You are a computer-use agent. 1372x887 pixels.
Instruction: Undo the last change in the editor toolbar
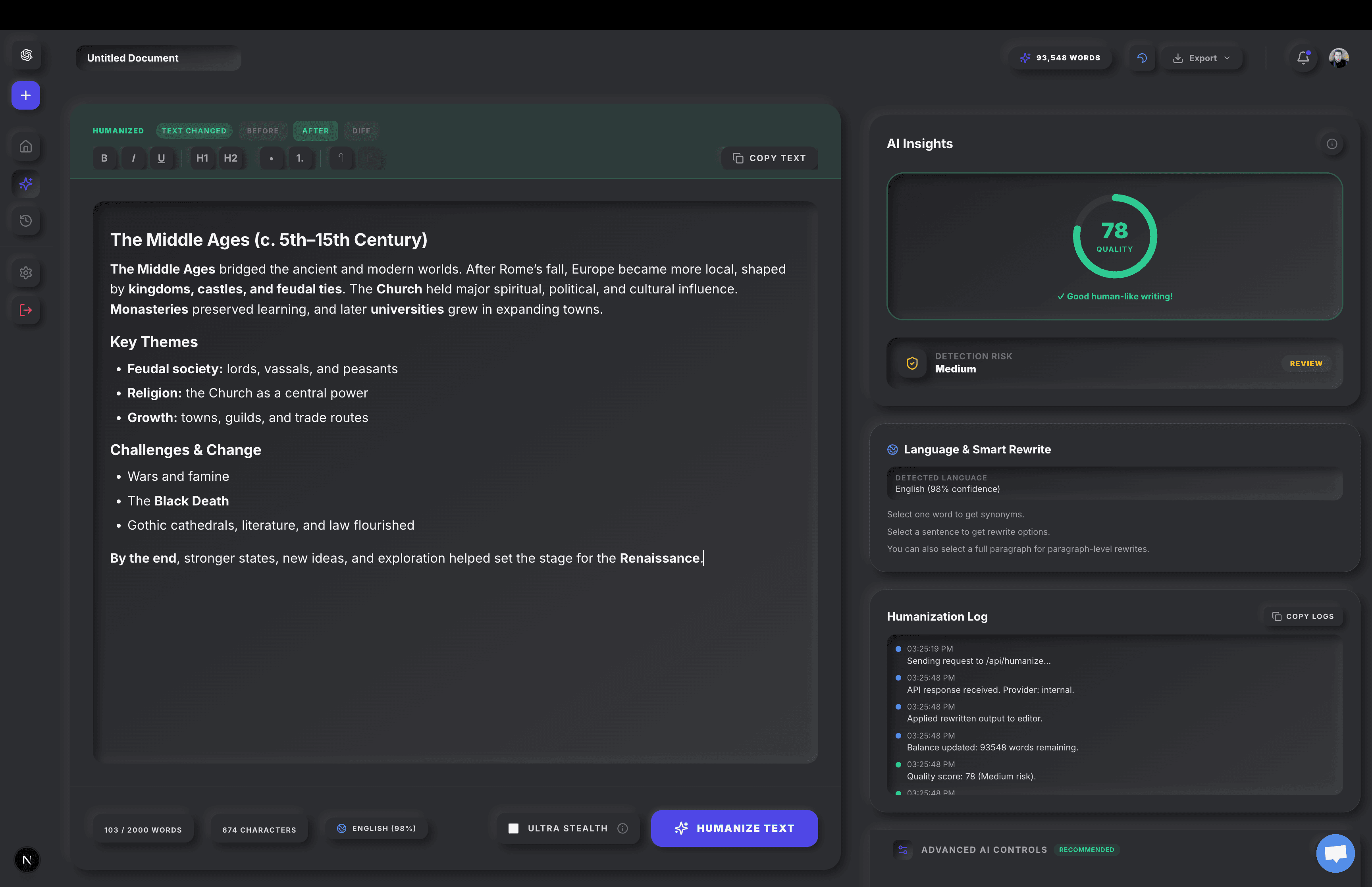(x=341, y=158)
